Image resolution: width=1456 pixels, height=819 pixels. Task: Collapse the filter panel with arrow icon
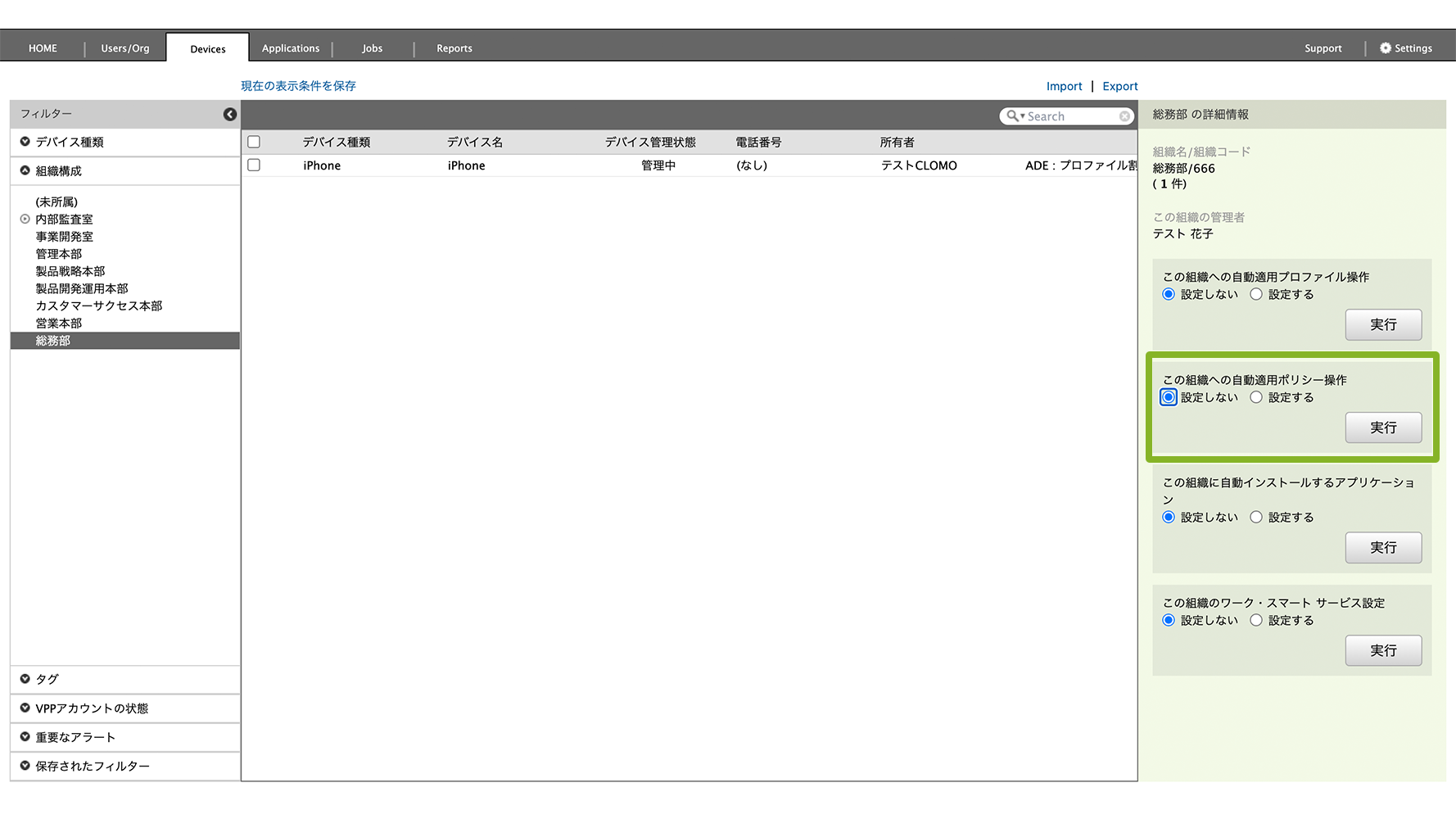click(x=230, y=115)
